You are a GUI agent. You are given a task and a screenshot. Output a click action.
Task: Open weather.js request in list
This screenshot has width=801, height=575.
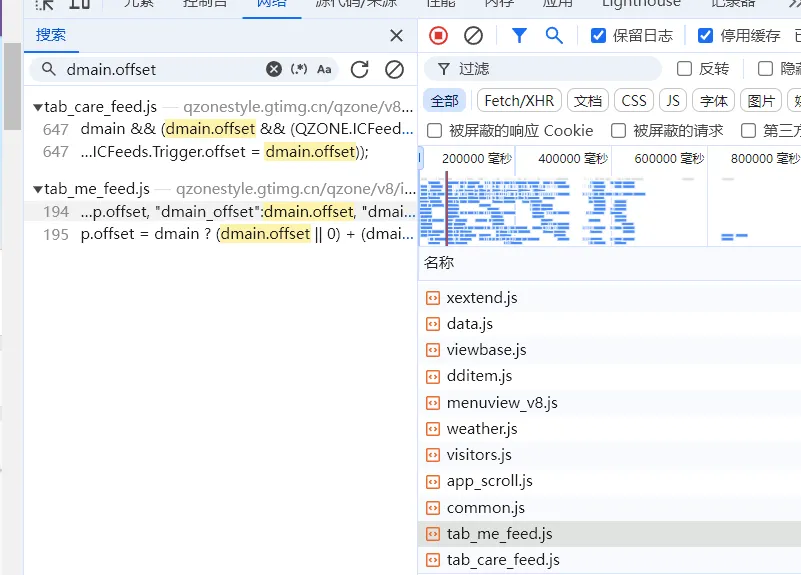(482, 429)
